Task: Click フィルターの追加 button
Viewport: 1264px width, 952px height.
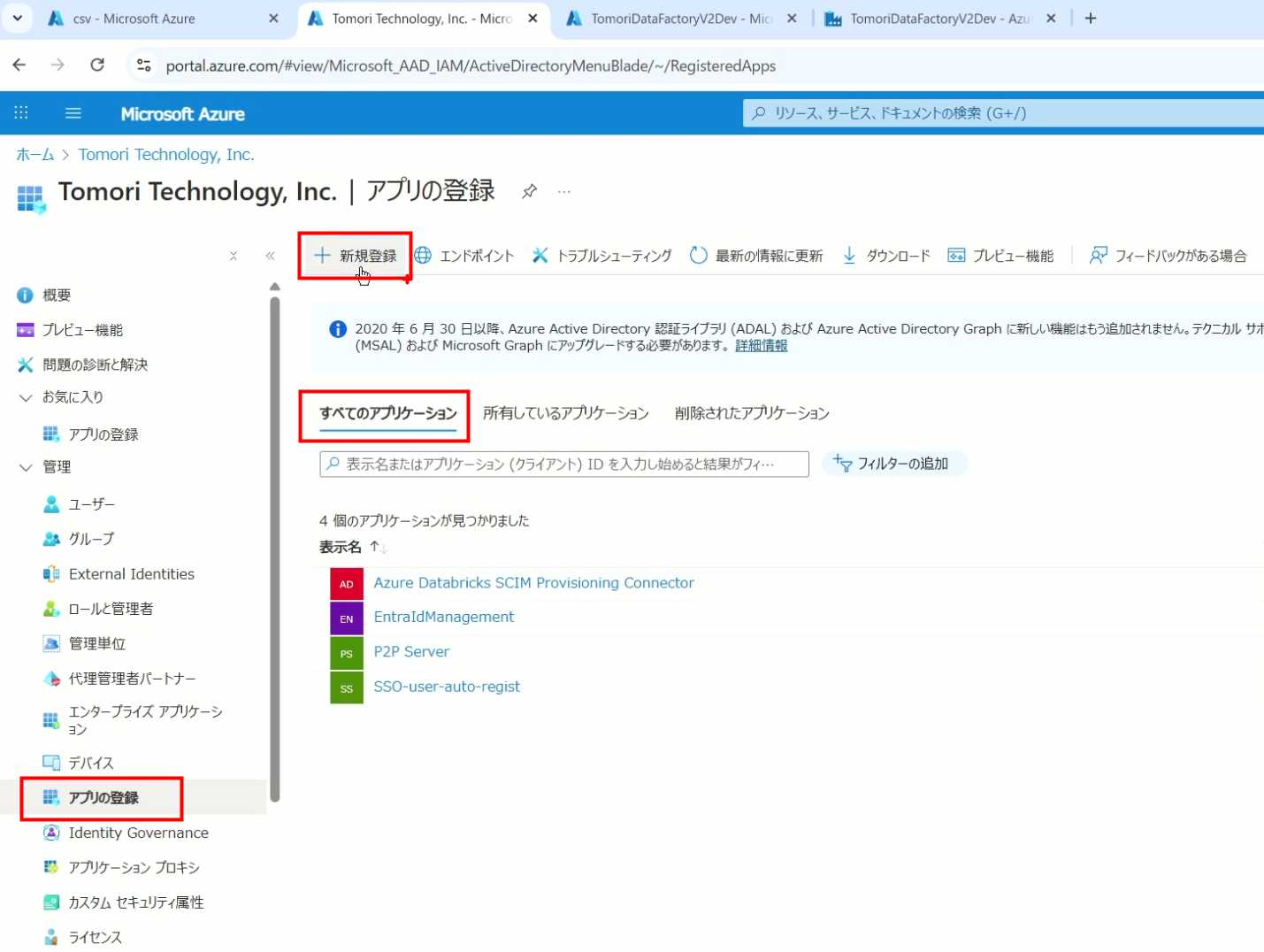Action: coord(893,464)
